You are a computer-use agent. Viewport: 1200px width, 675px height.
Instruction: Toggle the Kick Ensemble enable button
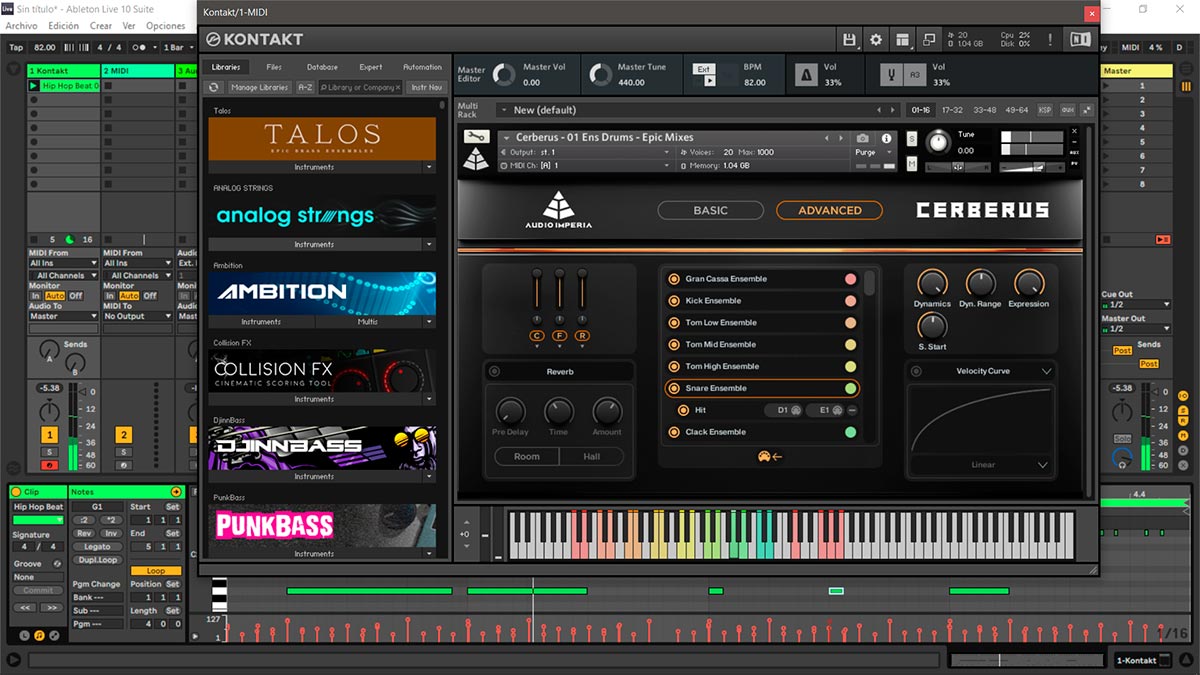(x=674, y=301)
